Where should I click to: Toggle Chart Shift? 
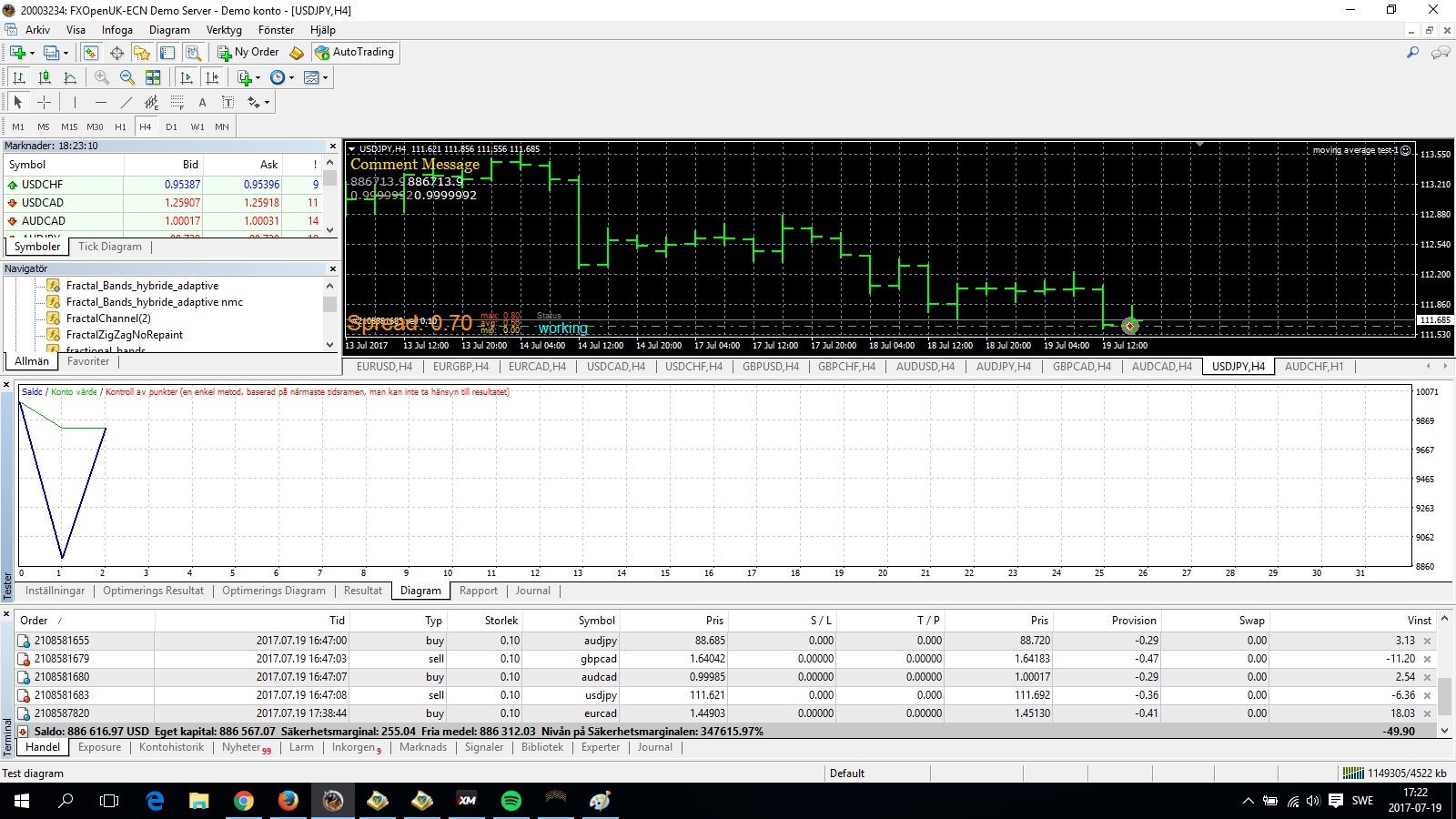pos(212,77)
